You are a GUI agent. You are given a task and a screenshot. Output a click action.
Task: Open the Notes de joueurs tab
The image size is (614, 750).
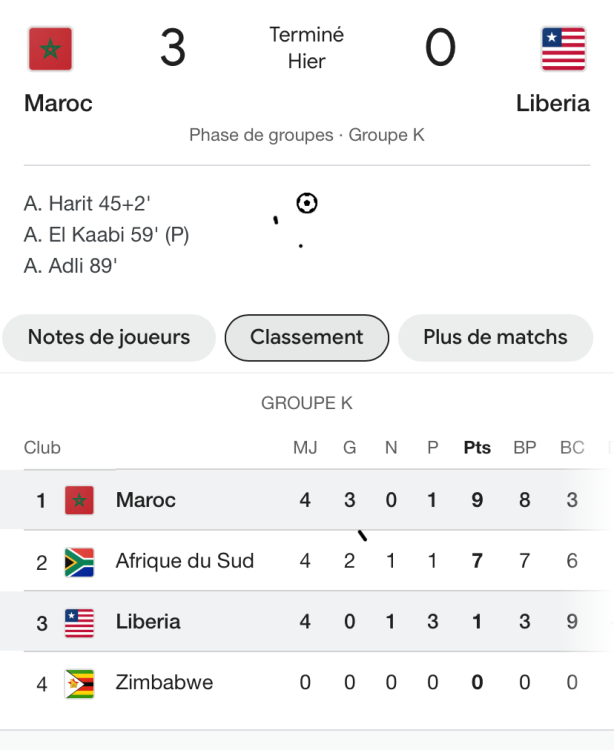[x=109, y=338]
